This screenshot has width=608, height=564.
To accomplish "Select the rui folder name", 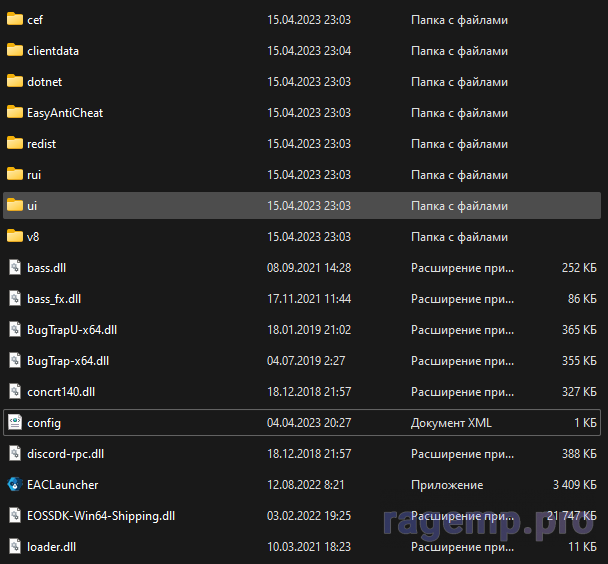I will click(x=34, y=175).
